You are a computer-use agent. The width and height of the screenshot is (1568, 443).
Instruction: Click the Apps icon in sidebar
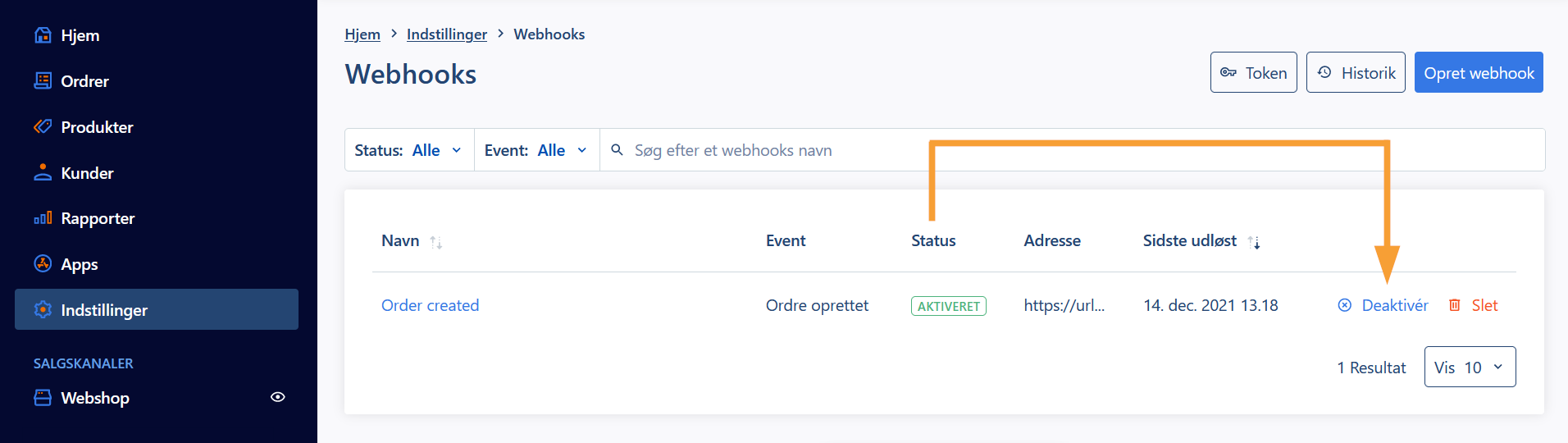pyautogui.click(x=43, y=263)
